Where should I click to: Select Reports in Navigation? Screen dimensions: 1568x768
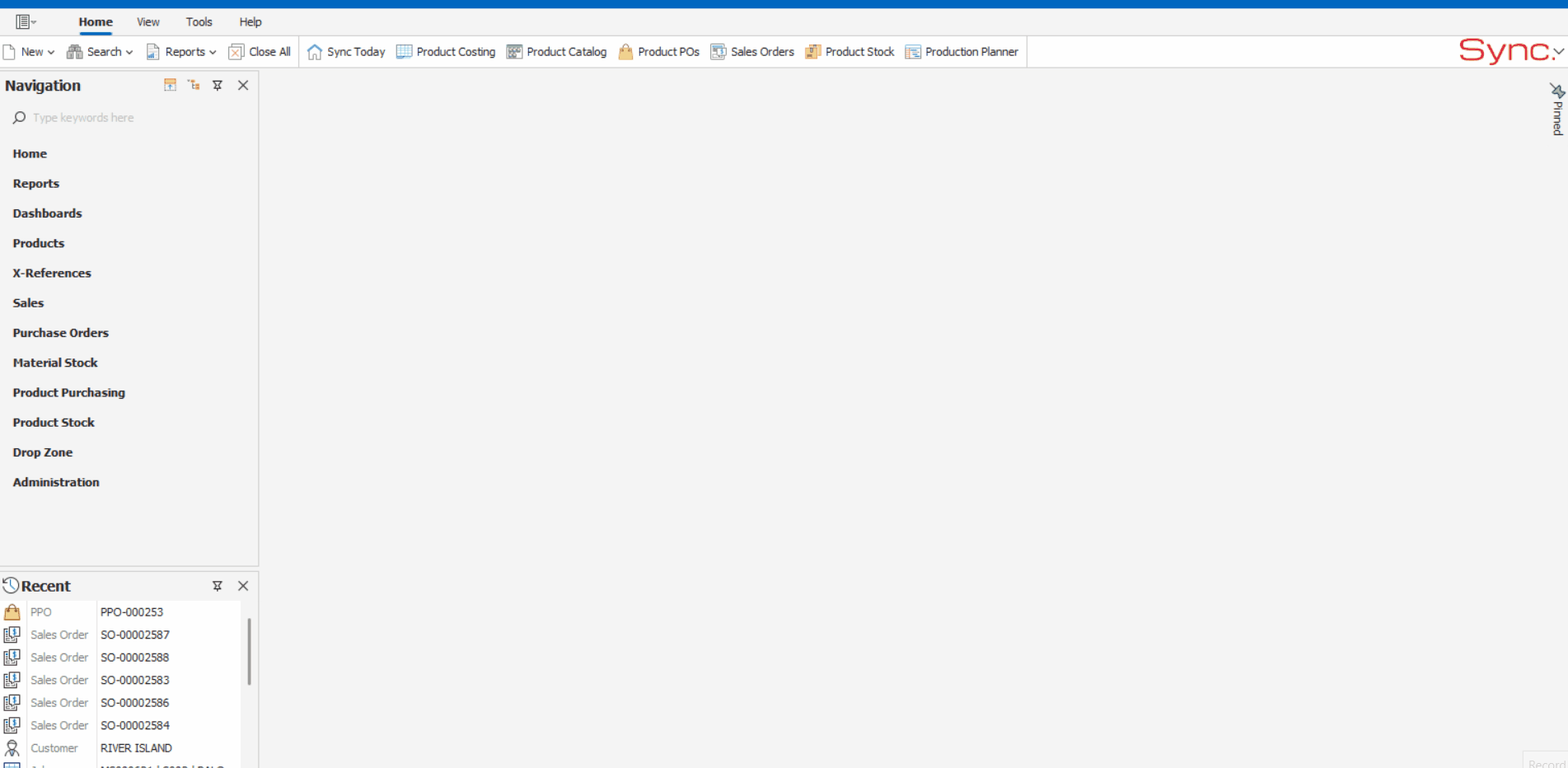tap(36, 184)
